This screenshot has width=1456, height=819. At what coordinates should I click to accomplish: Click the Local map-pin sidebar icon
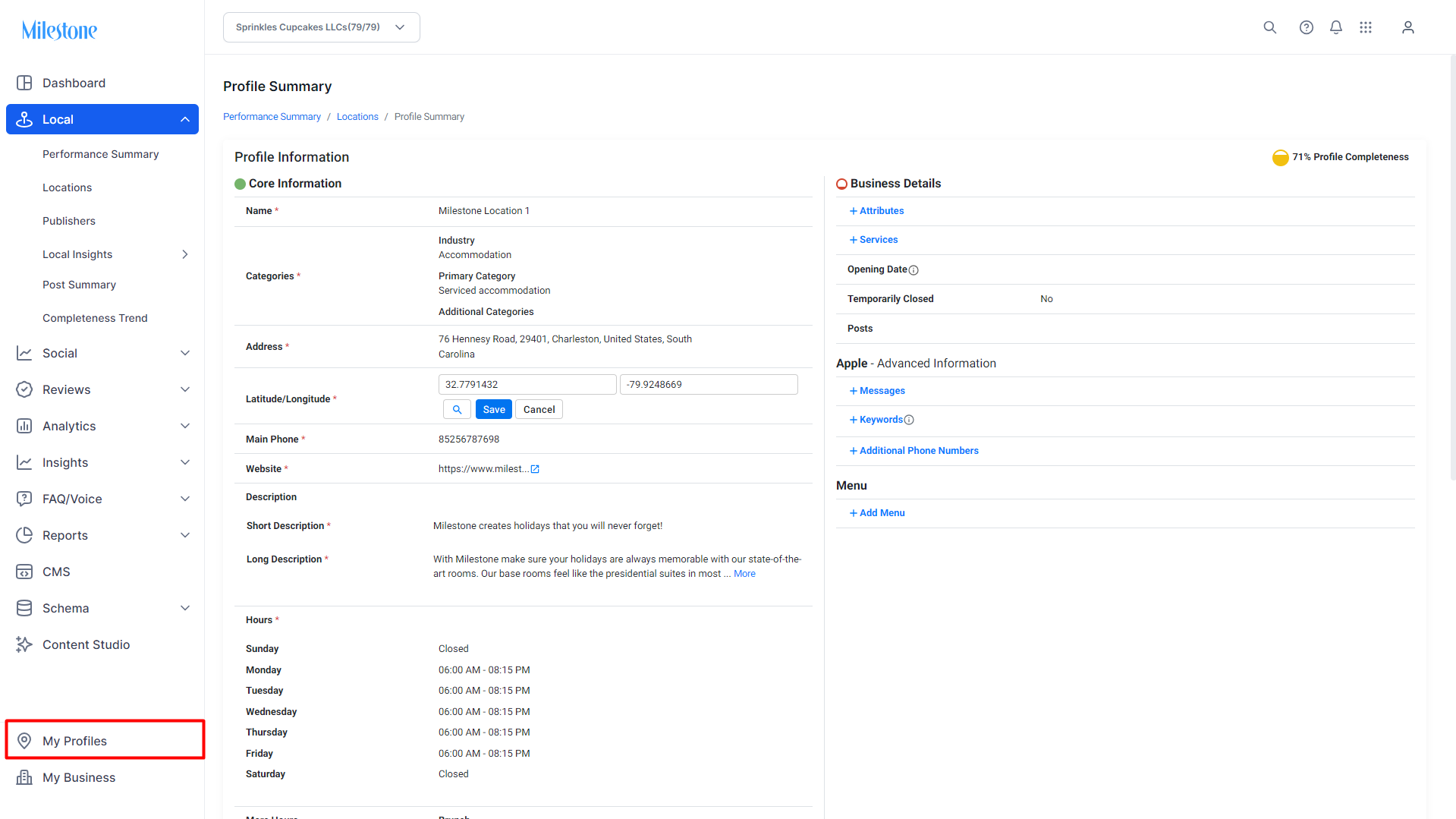tap(24, 119)
